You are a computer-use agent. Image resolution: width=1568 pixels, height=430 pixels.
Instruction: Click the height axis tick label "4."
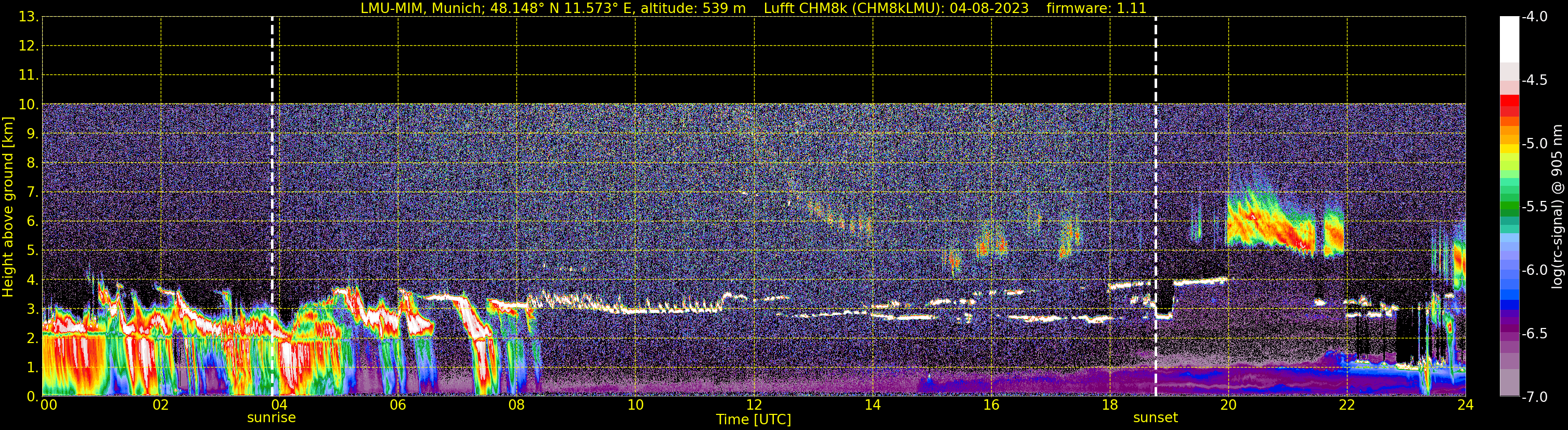[x=32, y=280]
